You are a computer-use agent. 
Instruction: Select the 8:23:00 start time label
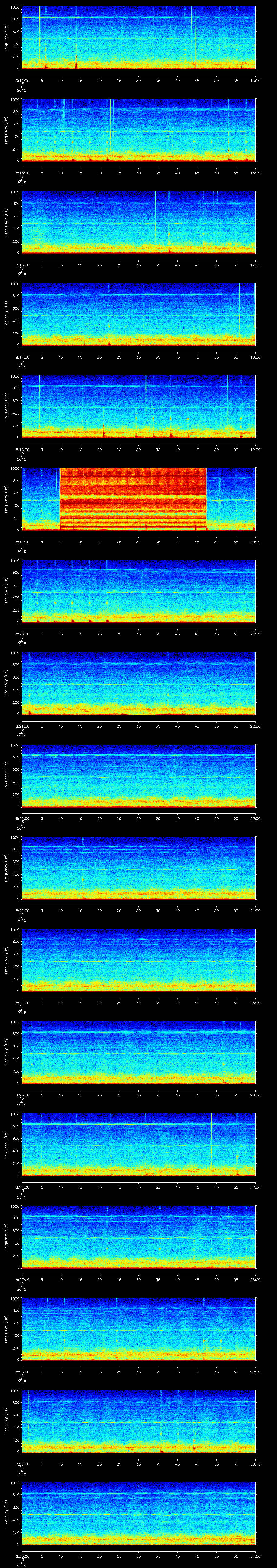tap(21, 910)
